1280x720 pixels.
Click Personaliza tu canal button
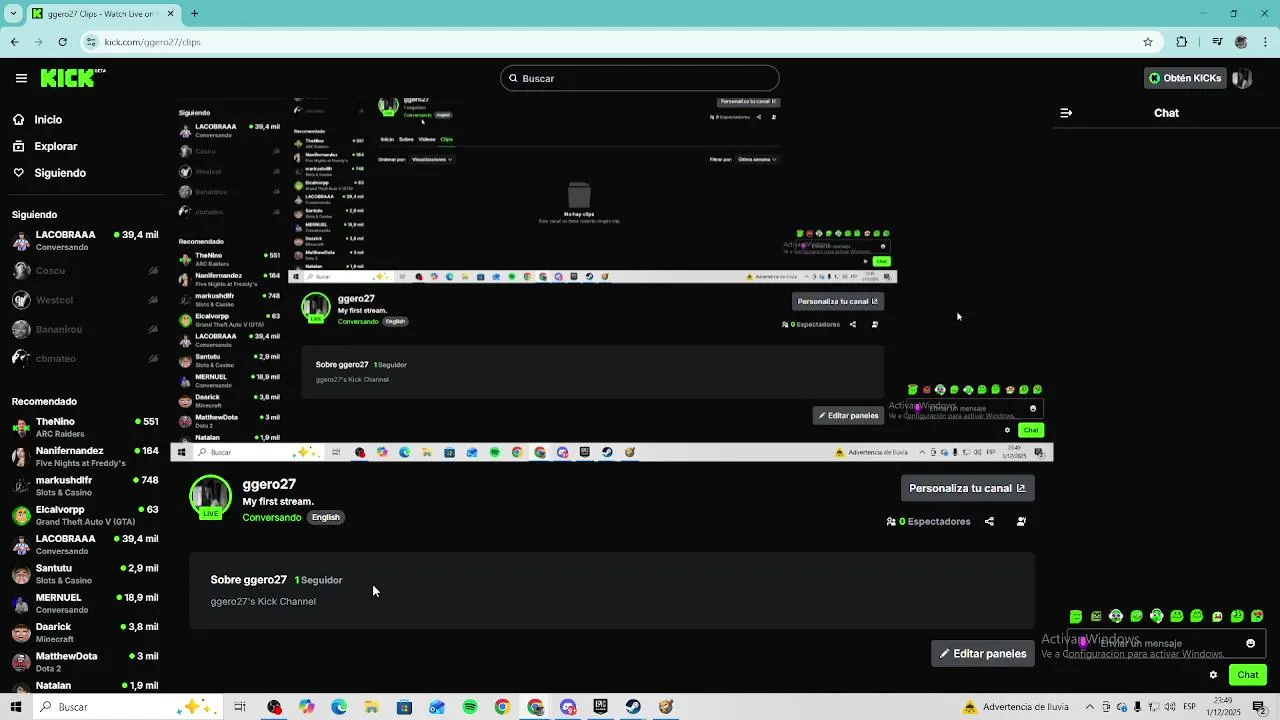click(967, 488)
